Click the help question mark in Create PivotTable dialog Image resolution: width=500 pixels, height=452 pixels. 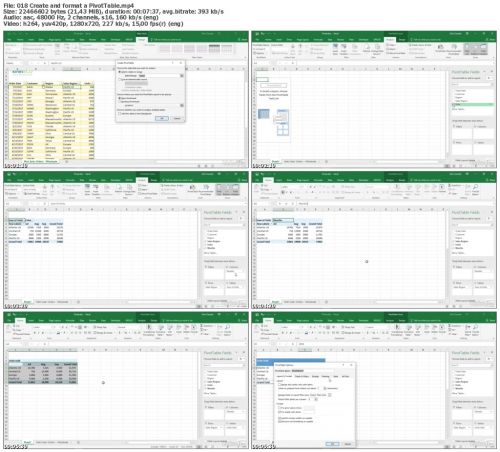coord(173,63)
